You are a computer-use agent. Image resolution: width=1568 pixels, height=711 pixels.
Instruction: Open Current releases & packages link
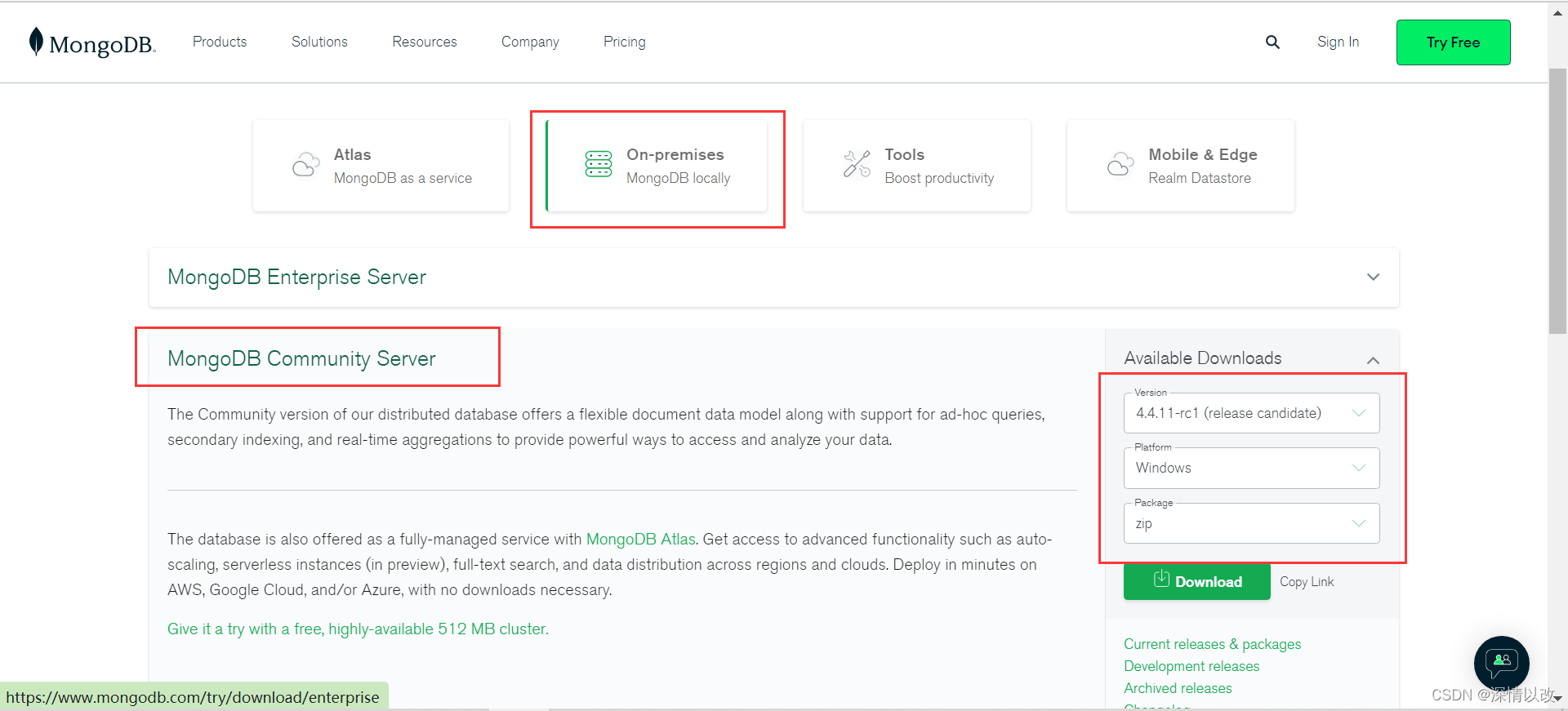1213,644
